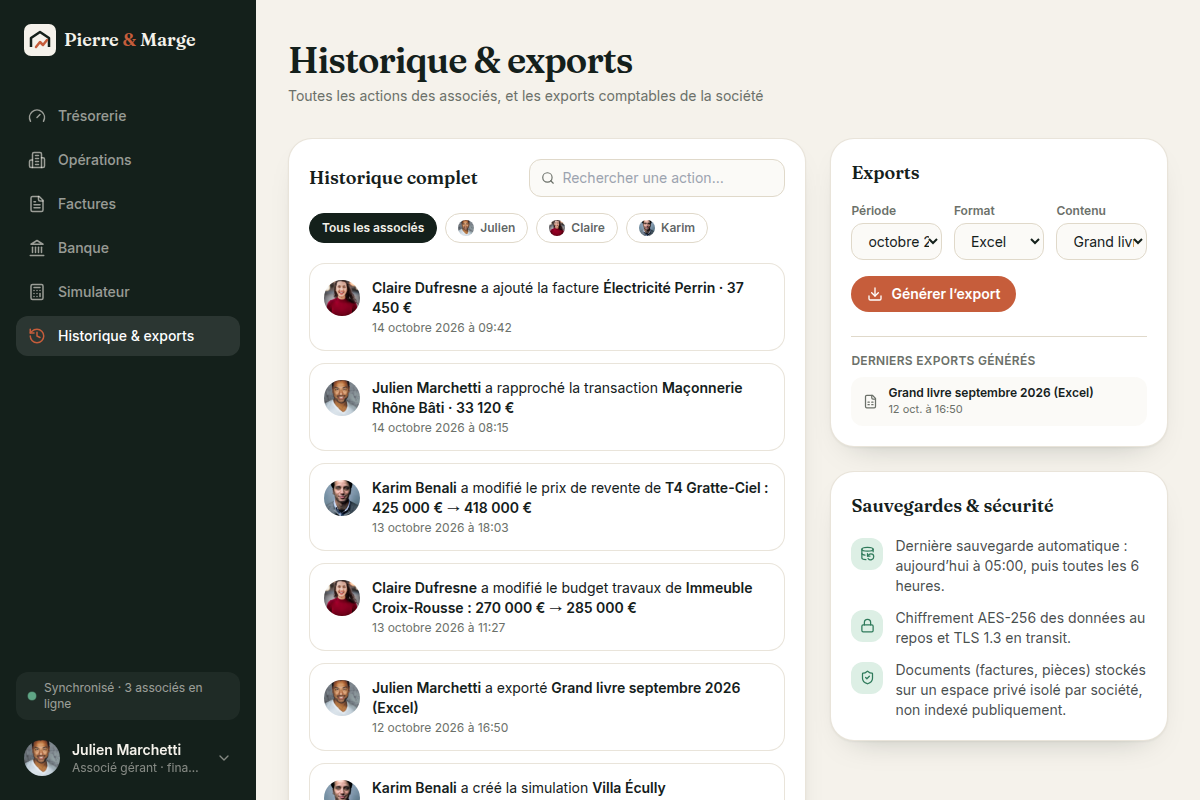Click the DERNIERS EXPORTS GÉNÉRÉS heading

point(943,361)
